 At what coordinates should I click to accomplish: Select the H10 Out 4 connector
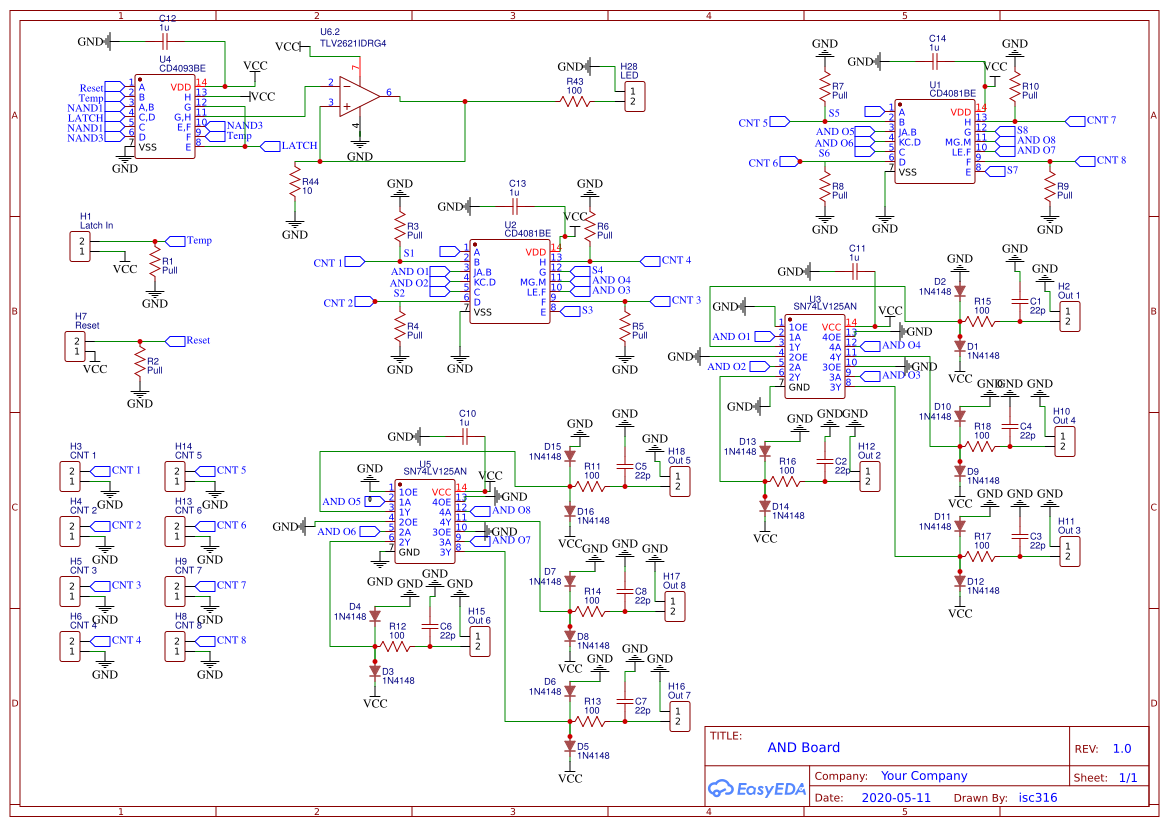[x=1065, y=442]
